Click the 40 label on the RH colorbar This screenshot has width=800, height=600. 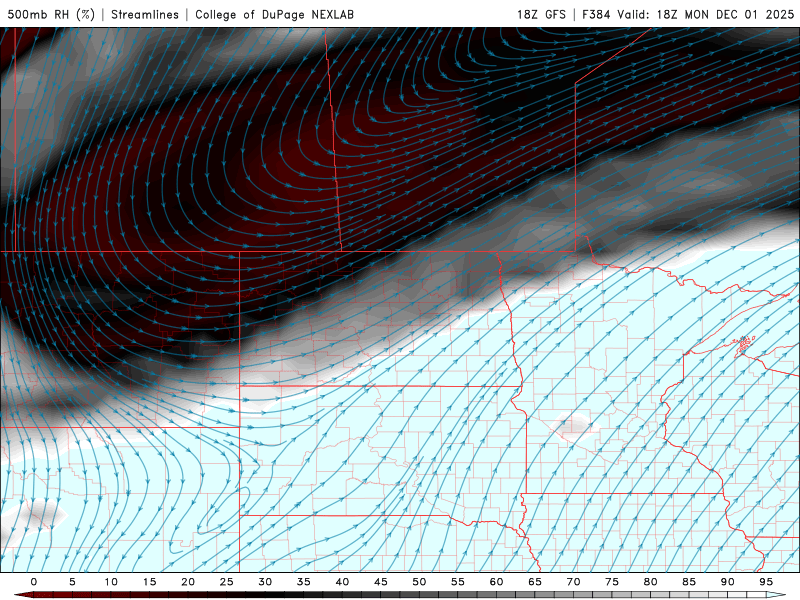pos(342,582)
